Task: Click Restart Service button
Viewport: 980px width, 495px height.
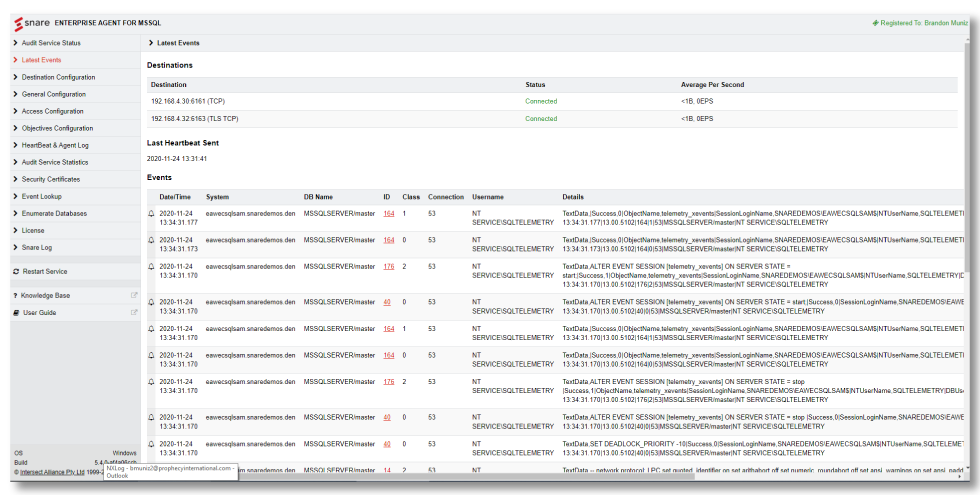Action: point(45,272)
